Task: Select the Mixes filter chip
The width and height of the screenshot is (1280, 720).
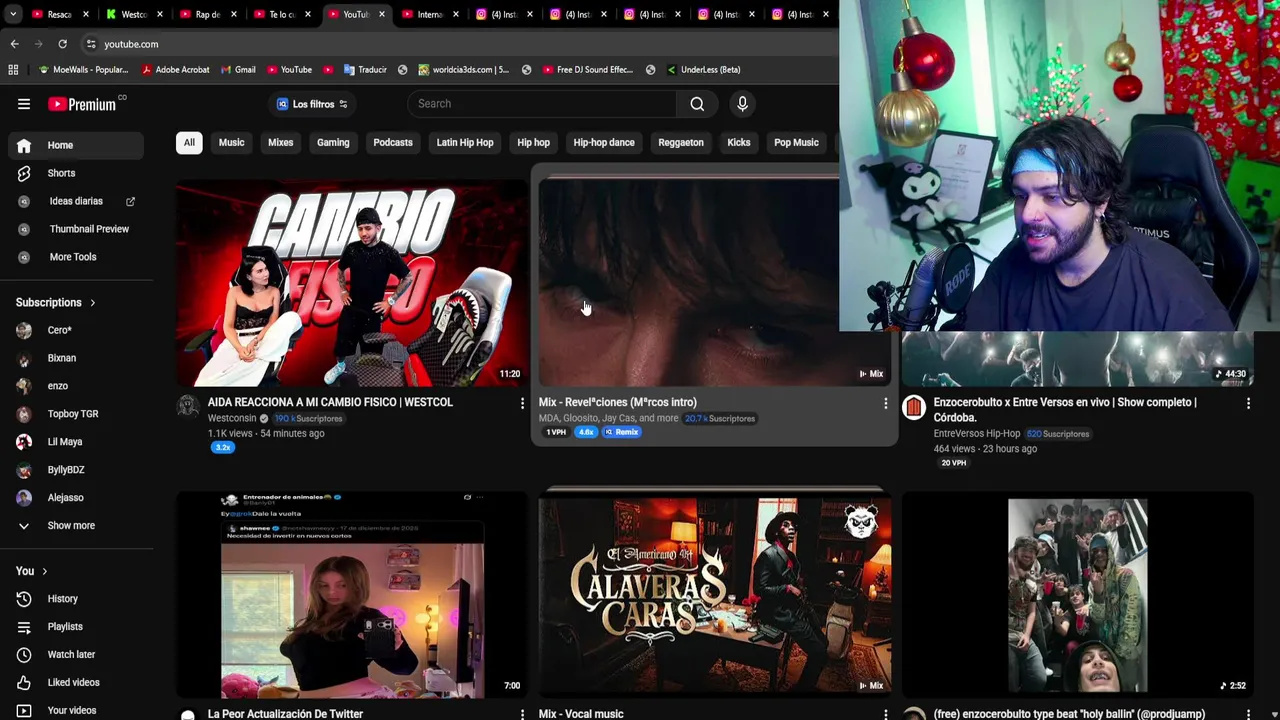Action: (x=280, y=143)
